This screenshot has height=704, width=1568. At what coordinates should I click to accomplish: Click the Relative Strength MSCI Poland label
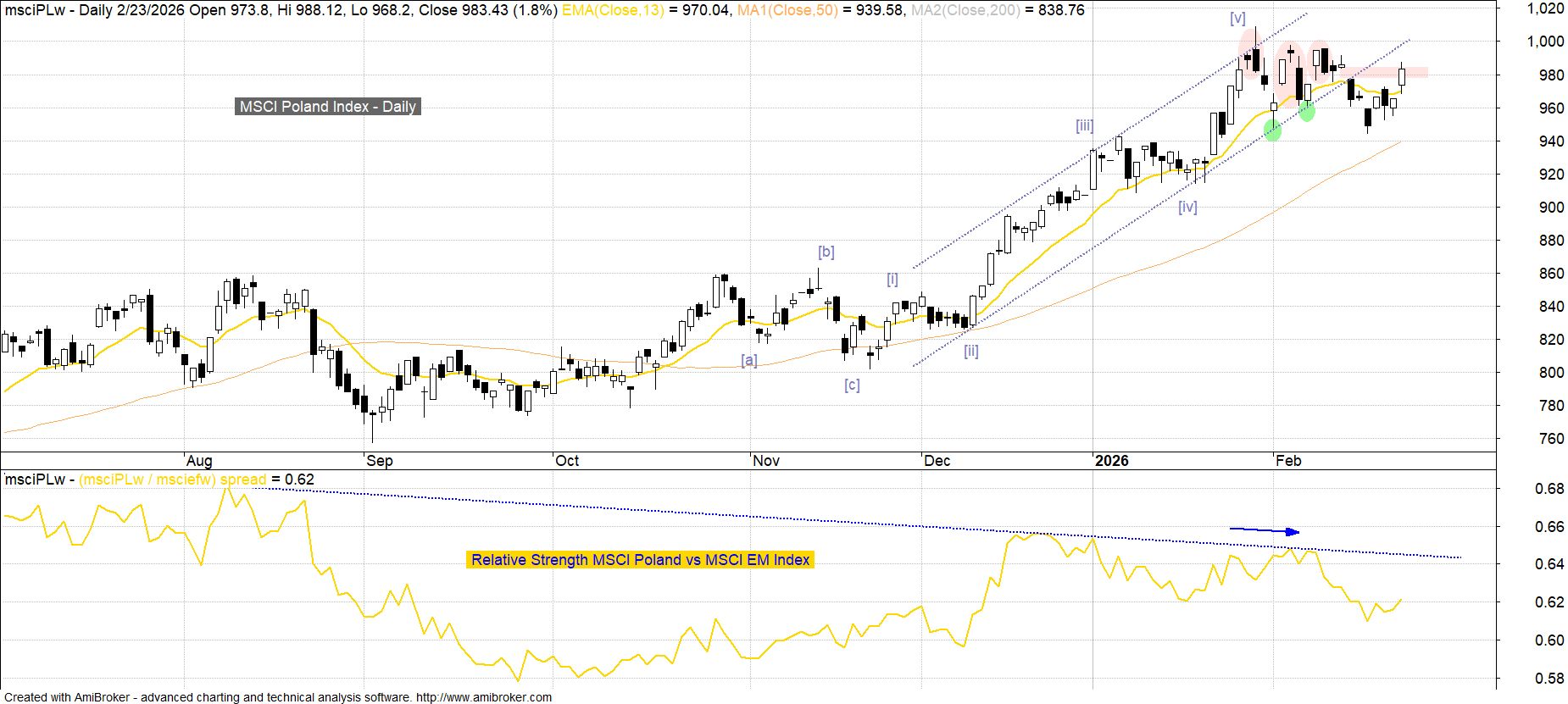[x=640, y=560]
